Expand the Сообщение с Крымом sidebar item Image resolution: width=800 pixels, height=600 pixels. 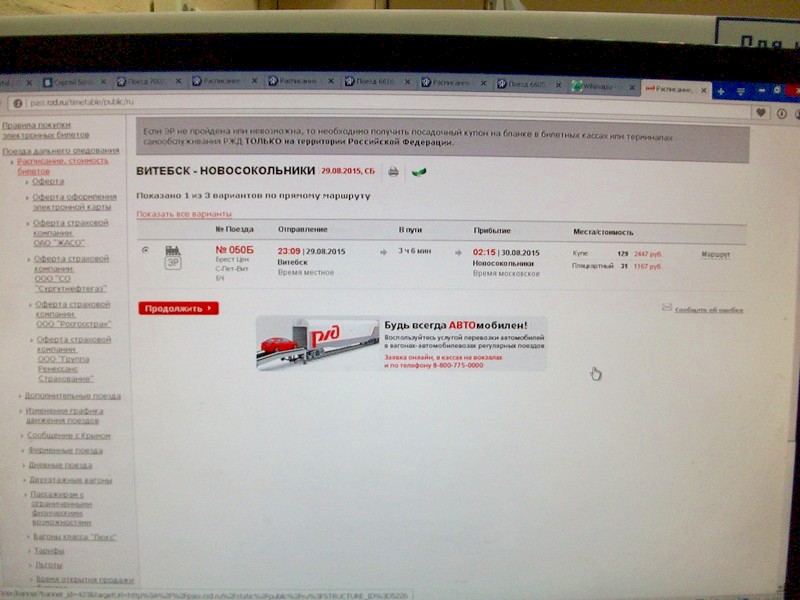68,436
